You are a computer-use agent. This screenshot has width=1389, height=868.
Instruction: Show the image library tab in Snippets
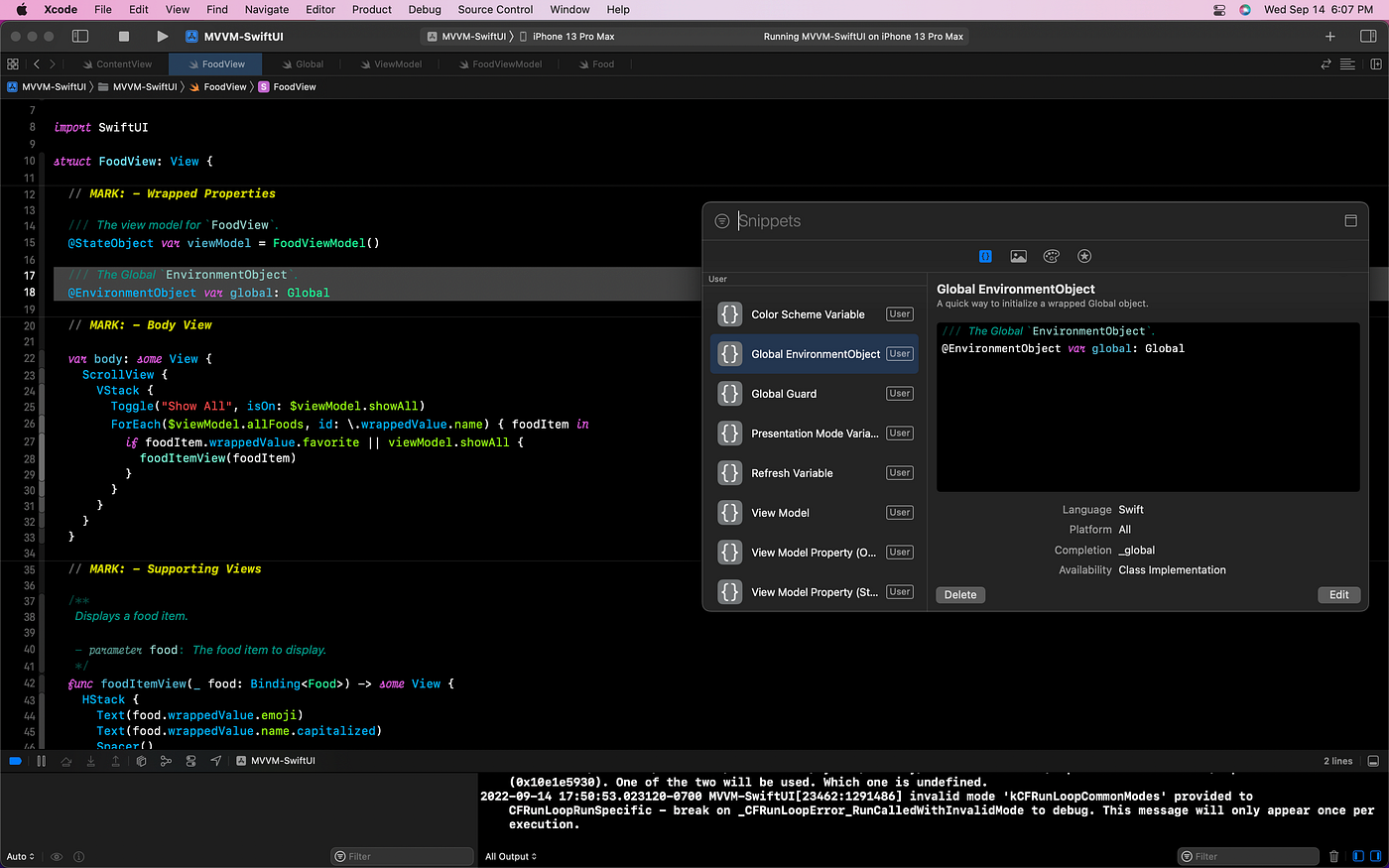(x=1018, y=256)
